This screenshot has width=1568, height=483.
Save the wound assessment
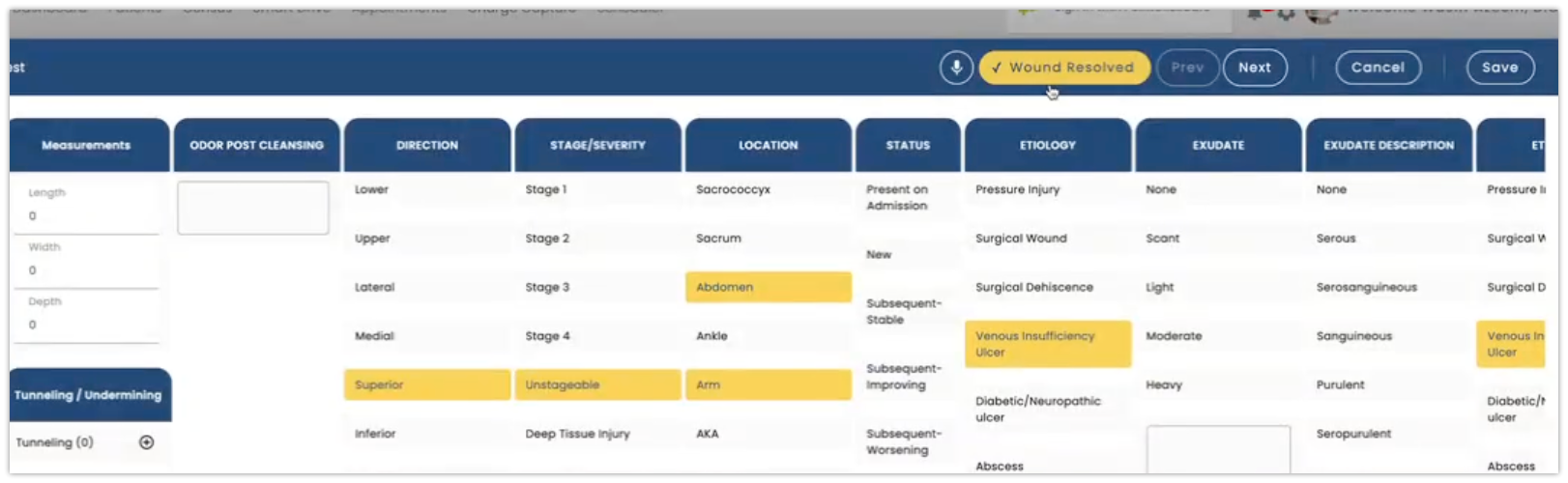tap(1500, 68)
